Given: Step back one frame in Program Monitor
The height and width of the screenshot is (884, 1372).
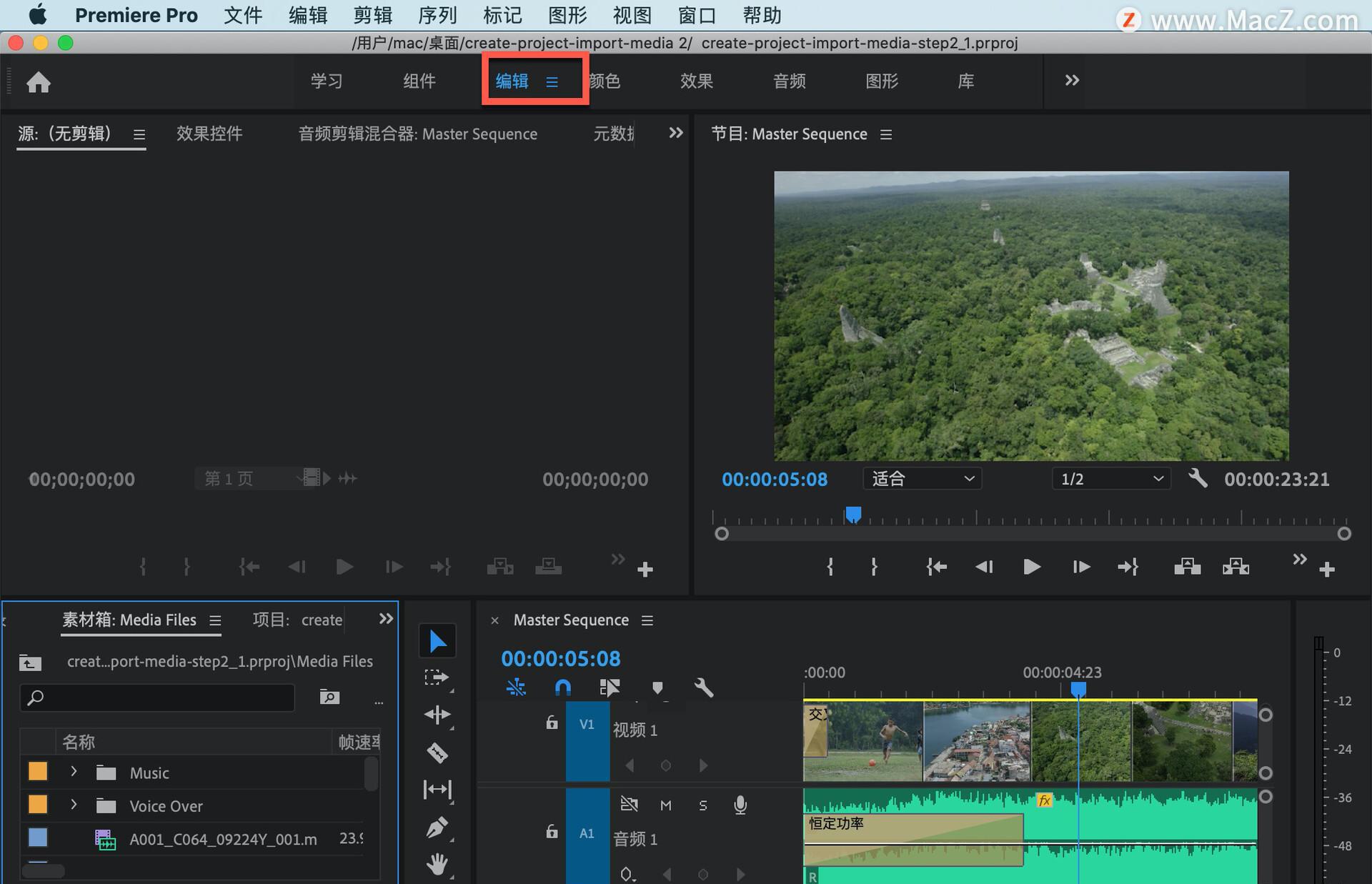Looking at the screenshot, I should 984,567.
